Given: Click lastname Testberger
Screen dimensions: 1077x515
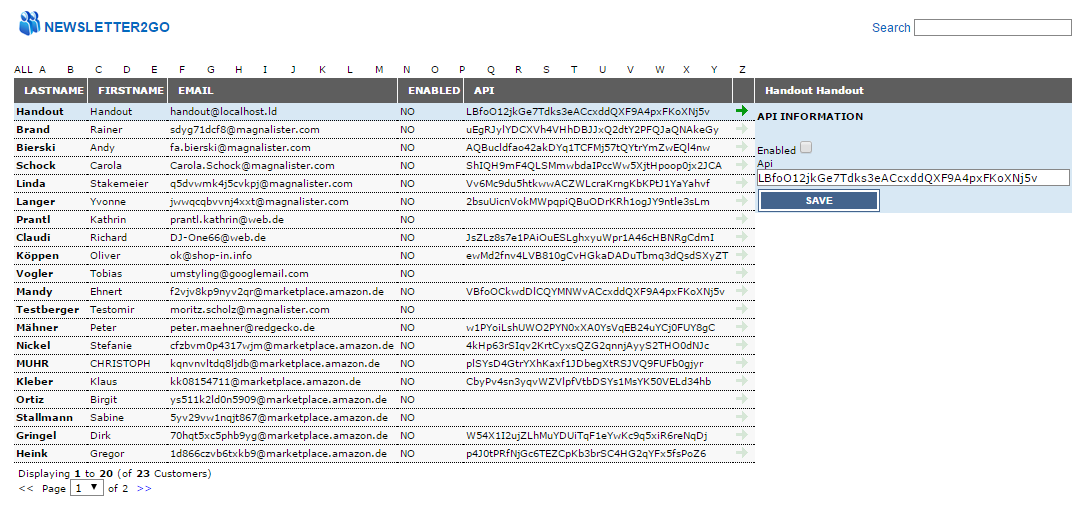Looking at the screenshot, I should pyautogui.click(x=48, y=310).
